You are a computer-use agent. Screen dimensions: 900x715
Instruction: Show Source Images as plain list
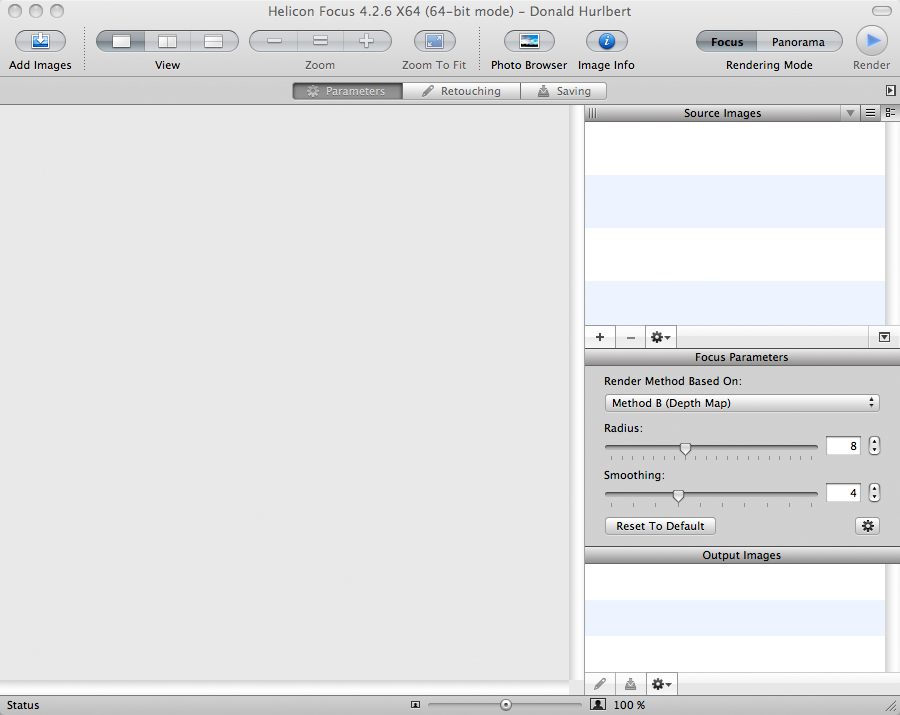(x=870, y=113)
